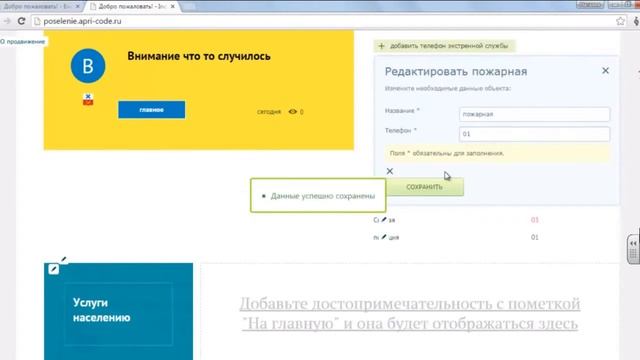640x360 pixels.
Task: Save changes with СОХРАНИТЬ button
Action: pos(424,187)
